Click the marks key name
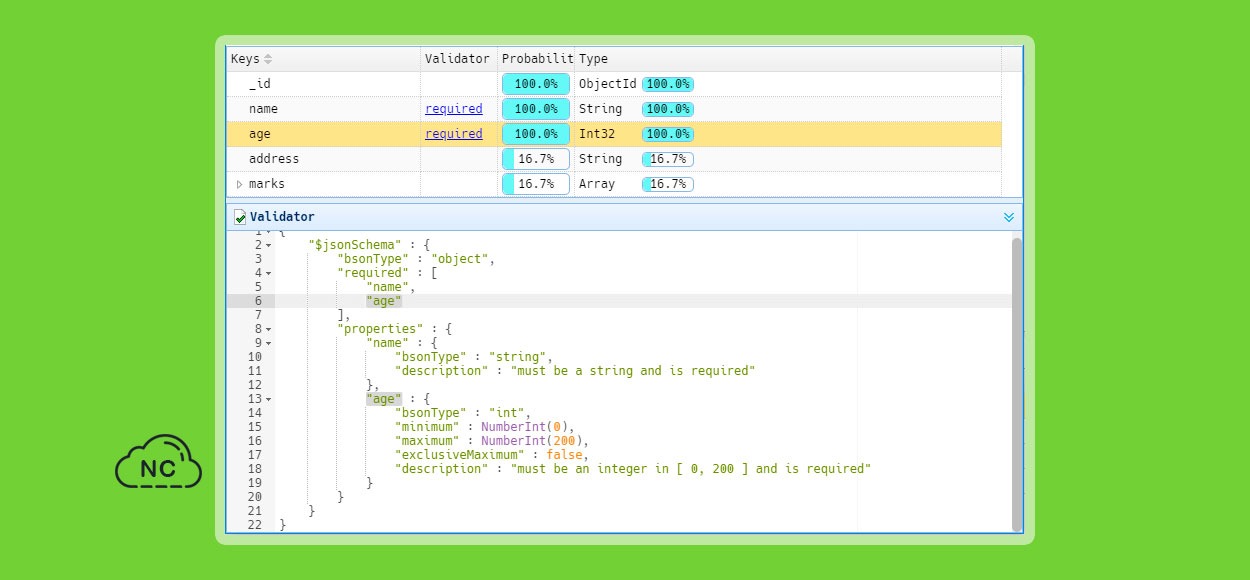Screen dimensions: 1250x580 pos(266,184)
